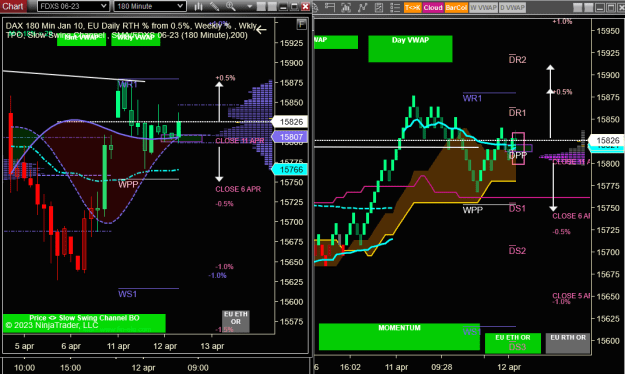The height and width of the screenshot is (374, 625).
Task: Select the 15826 price marker on left chart
Action: coord(290,122)
